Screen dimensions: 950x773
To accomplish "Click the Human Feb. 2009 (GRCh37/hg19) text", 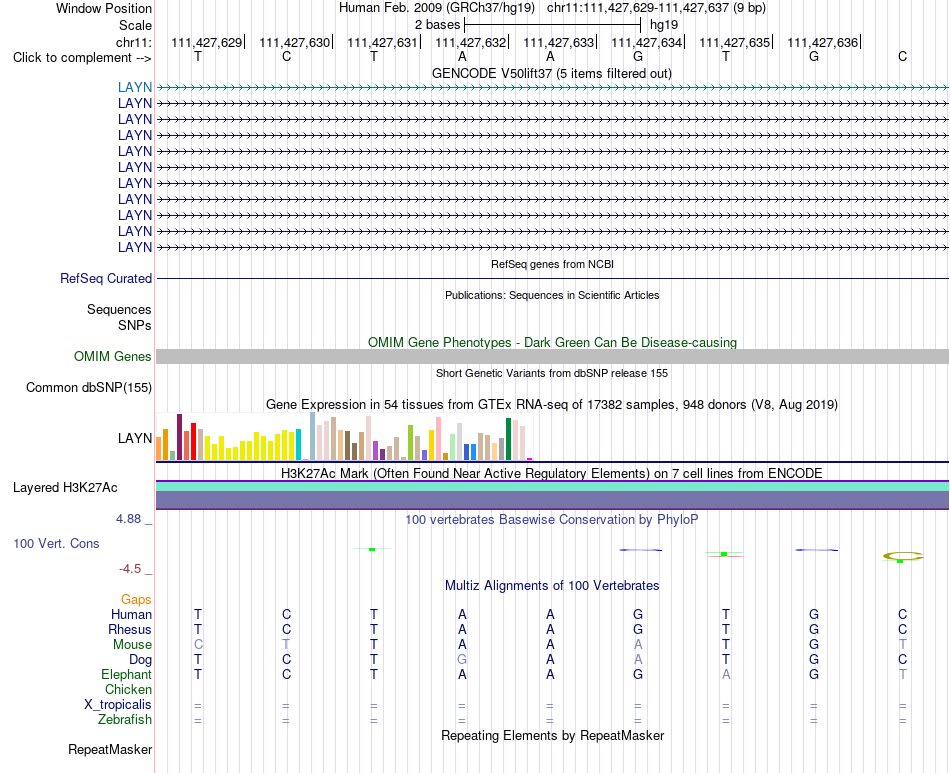I will (437, 8).
